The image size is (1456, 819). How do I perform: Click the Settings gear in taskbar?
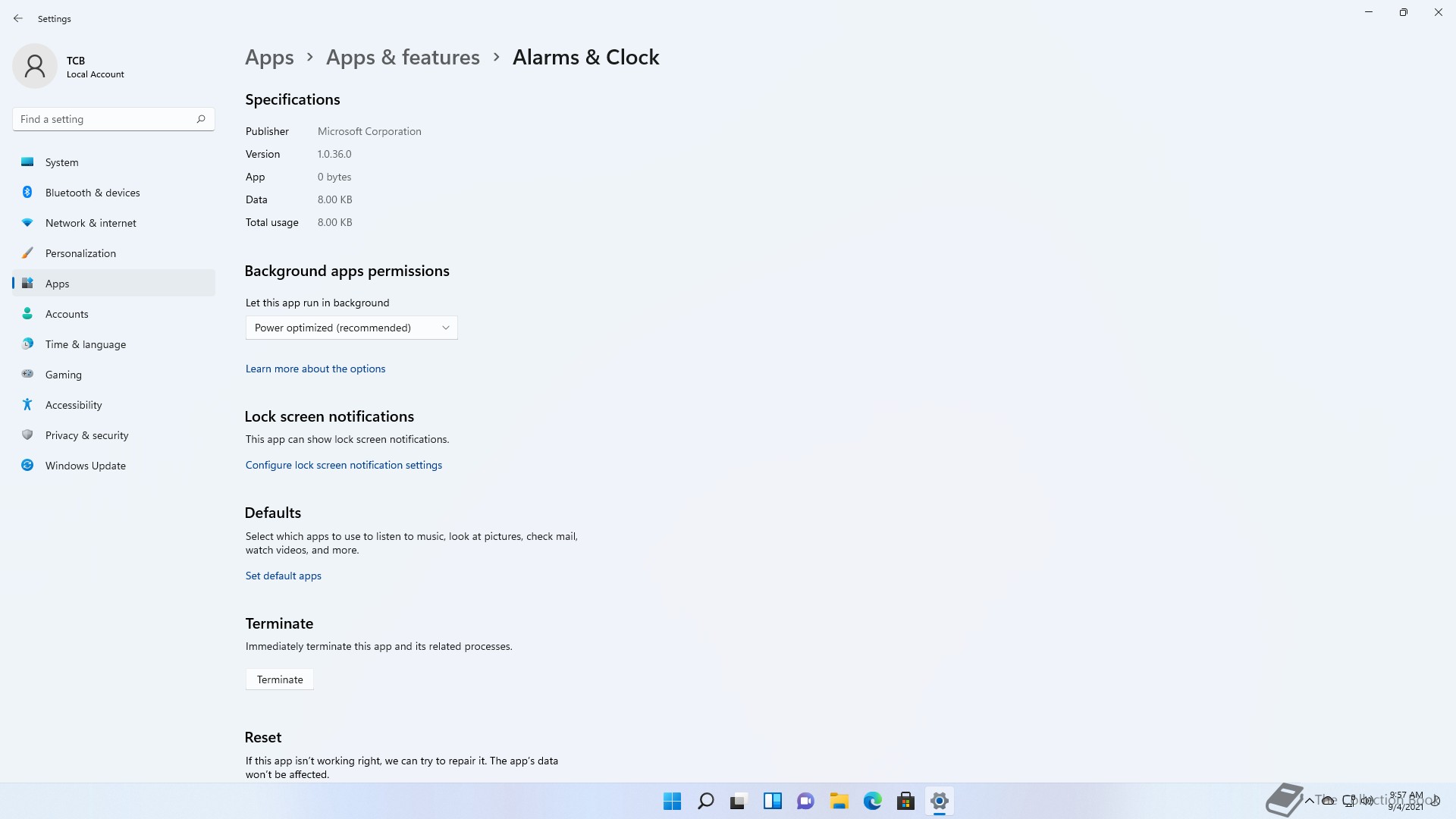(x=939, y=801)
